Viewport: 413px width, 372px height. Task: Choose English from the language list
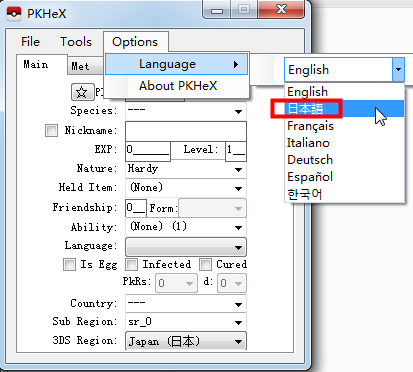click(345, 92)
